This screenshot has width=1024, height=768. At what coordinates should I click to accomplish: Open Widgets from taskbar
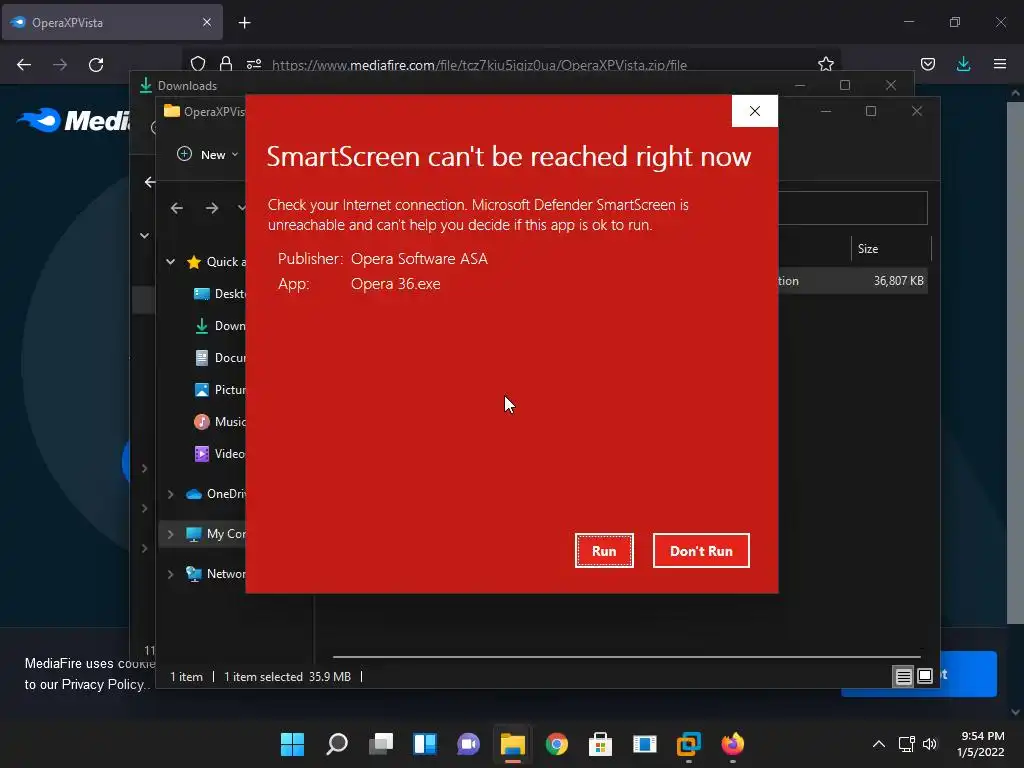pyautogui.click(x=424, y=744)
